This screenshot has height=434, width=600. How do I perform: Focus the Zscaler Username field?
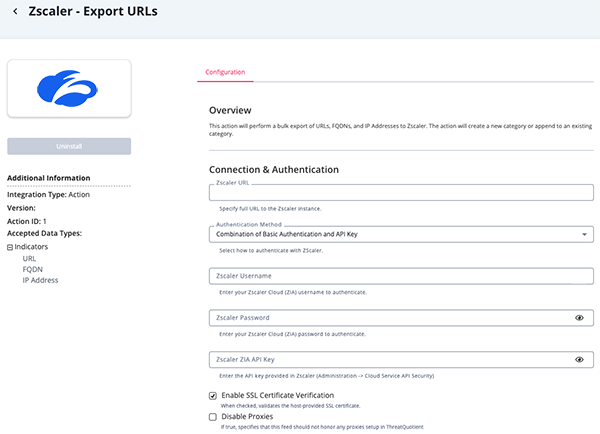click(x=401, y=276)
